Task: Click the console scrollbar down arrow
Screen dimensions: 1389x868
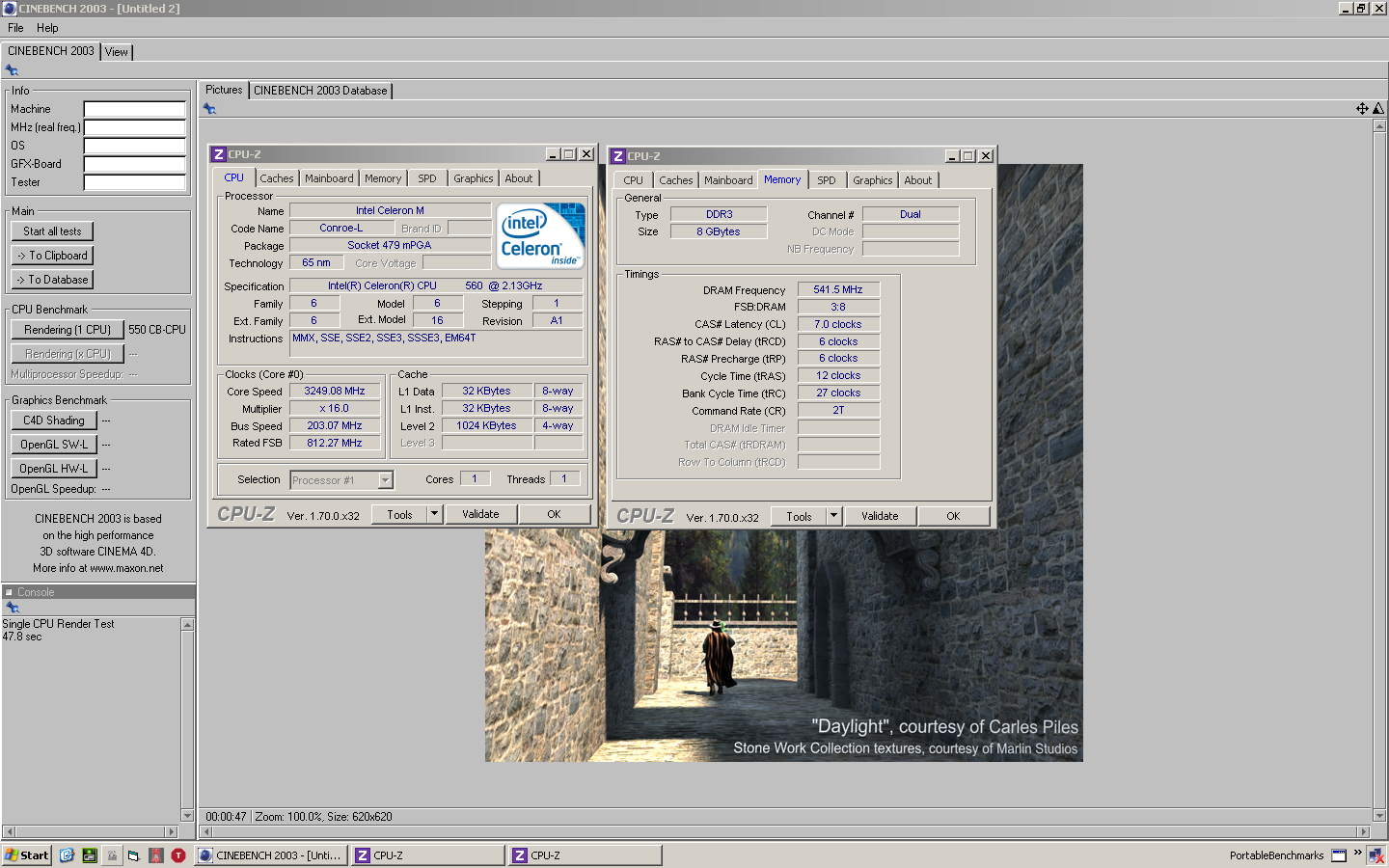Action: pyautogui.click(x=187, y=815)
